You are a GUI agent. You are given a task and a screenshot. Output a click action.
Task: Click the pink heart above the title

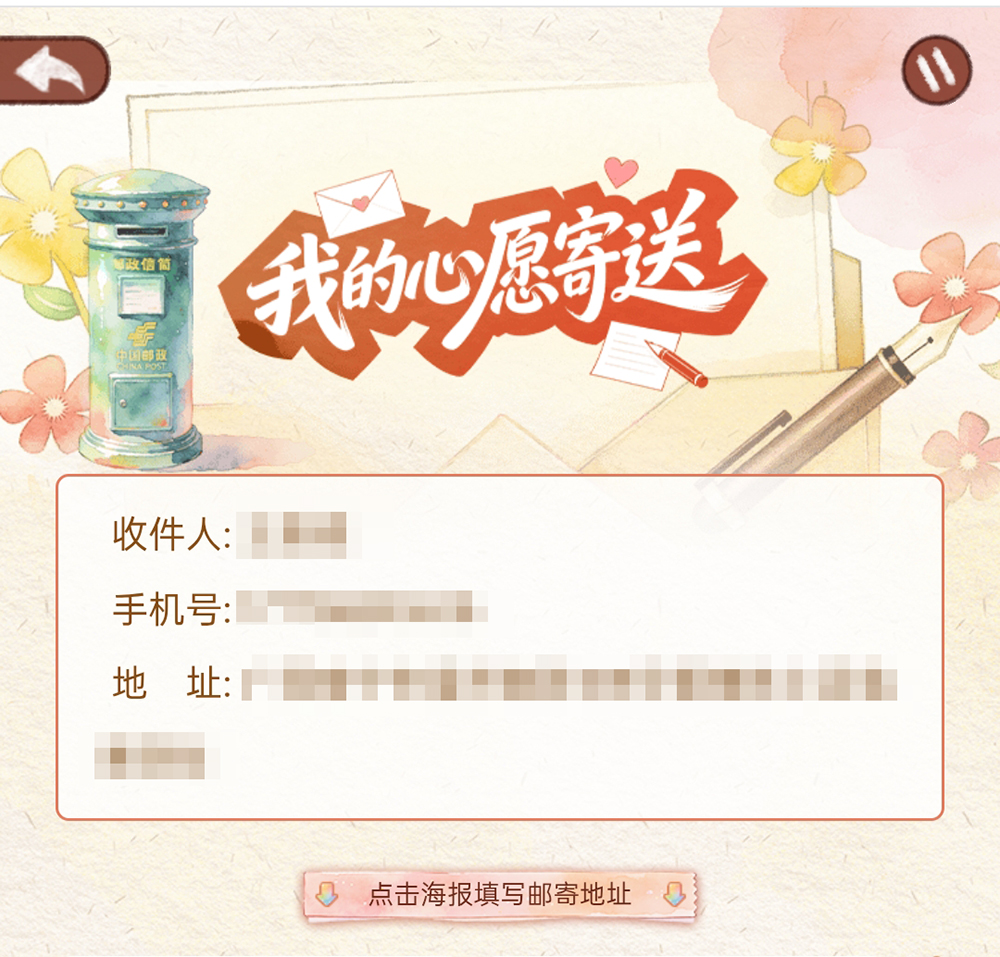pos(621,171)
